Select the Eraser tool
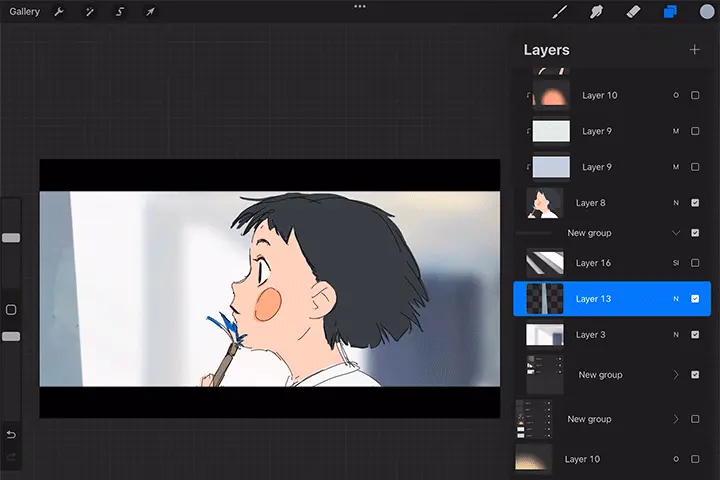Viewport: 720px width, 480px height. tap(633, 11)
